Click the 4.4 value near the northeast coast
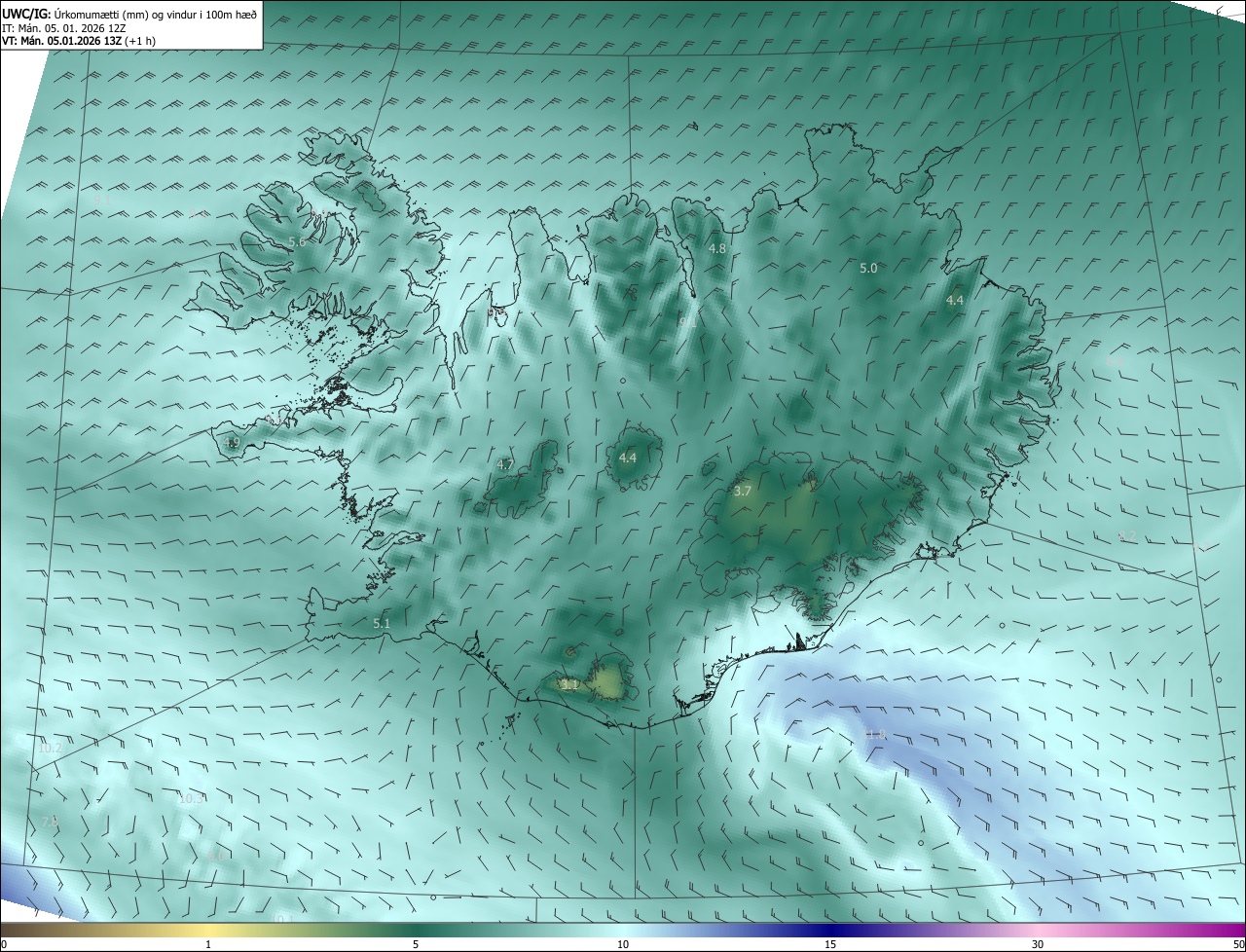The width and height of the screenshot is (1246, 952). point(955,301)
